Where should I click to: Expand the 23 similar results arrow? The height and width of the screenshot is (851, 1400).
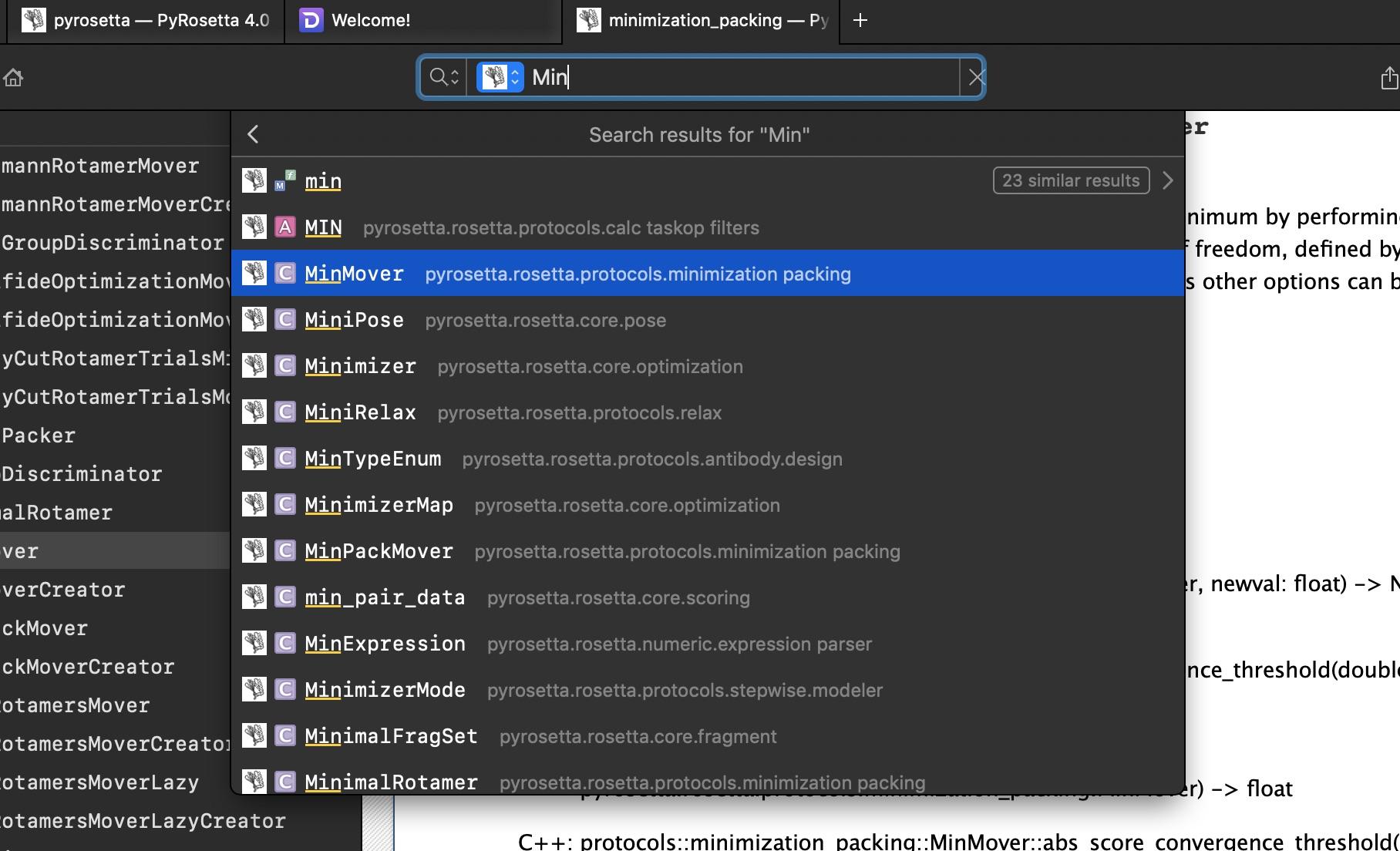click(1168, 180)
